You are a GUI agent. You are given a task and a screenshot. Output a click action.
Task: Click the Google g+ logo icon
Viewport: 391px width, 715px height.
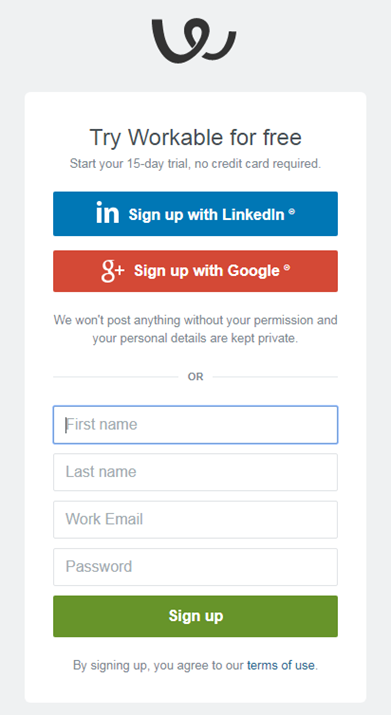[x=113, y=271]
